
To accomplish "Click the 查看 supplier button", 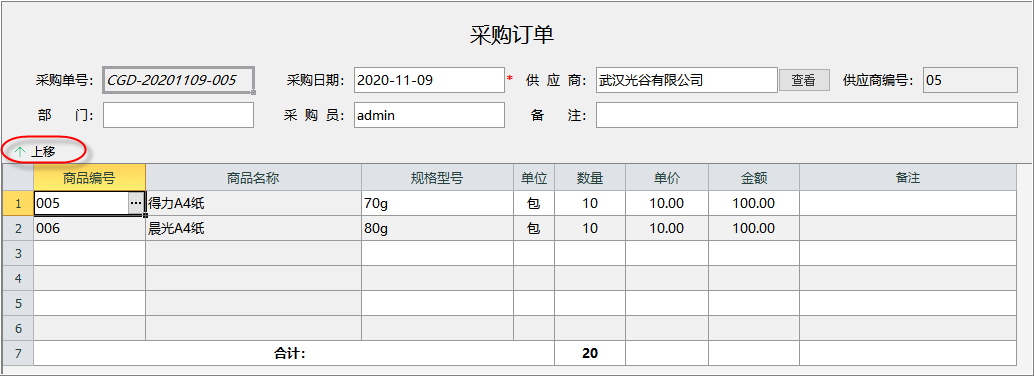I will pyautogui.click(x=805, y=80).
